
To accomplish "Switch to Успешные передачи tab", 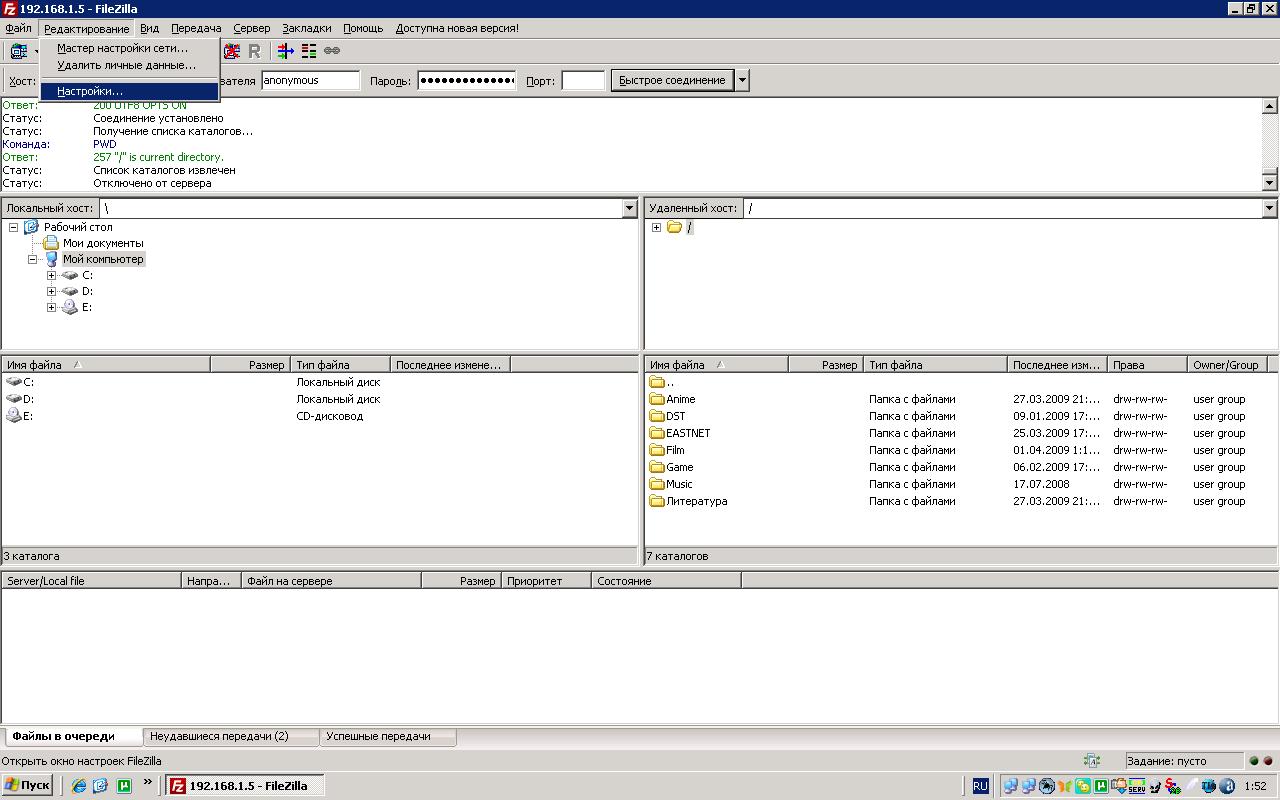I will click(387, 737).
